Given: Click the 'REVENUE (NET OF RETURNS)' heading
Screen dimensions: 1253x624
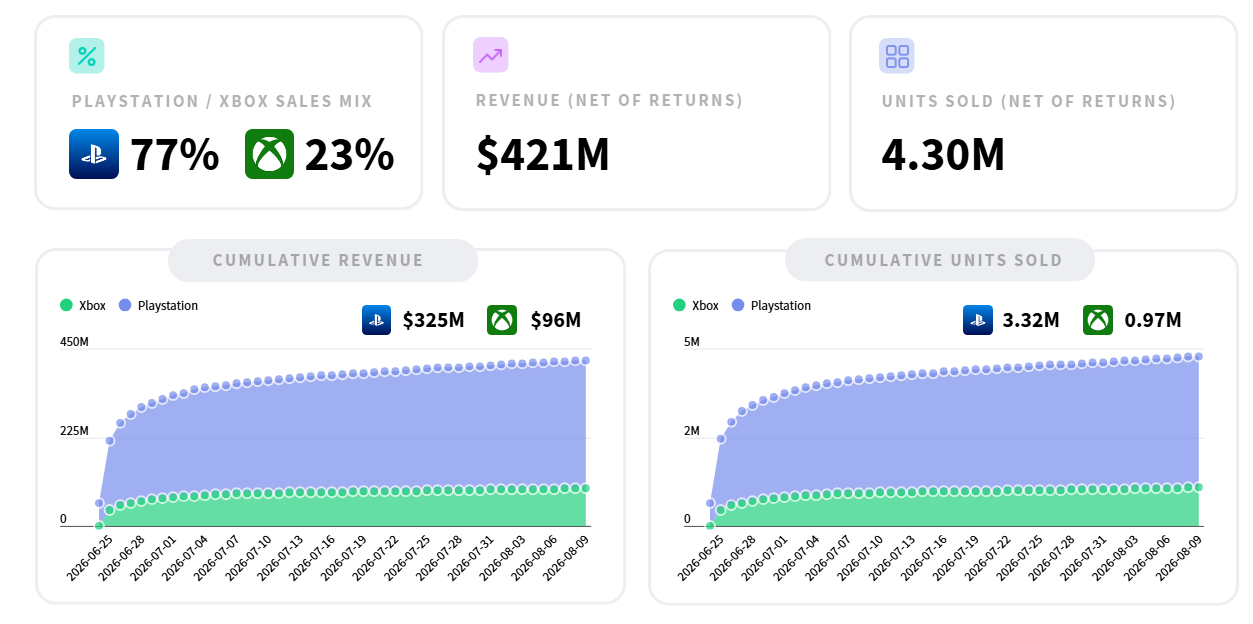Looking at the screenshot, I should (x=610, y=101).
